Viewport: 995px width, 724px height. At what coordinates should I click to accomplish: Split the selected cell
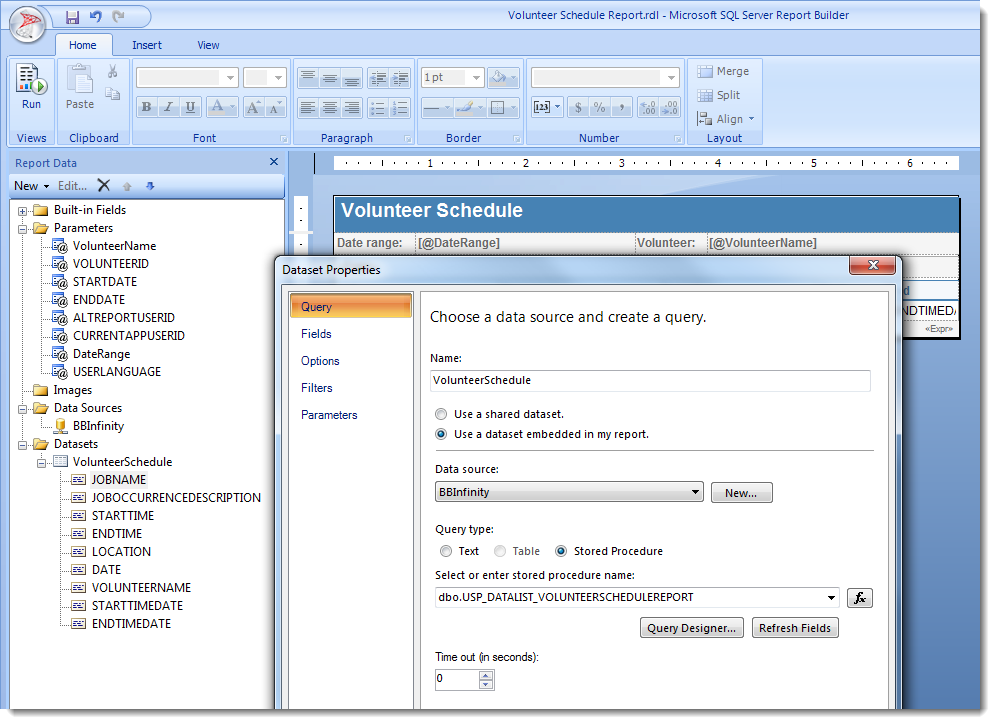(x=719, y=95)
